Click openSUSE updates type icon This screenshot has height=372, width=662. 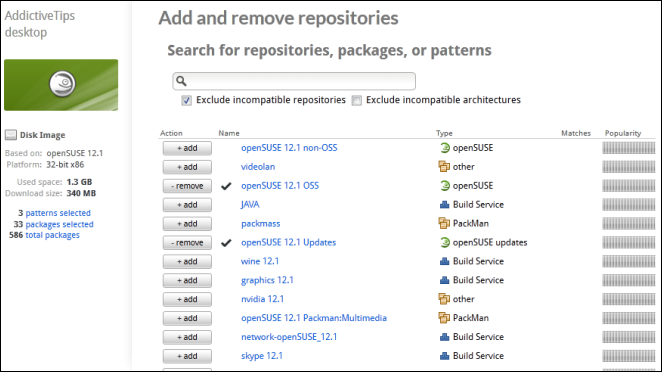point(445,242)
